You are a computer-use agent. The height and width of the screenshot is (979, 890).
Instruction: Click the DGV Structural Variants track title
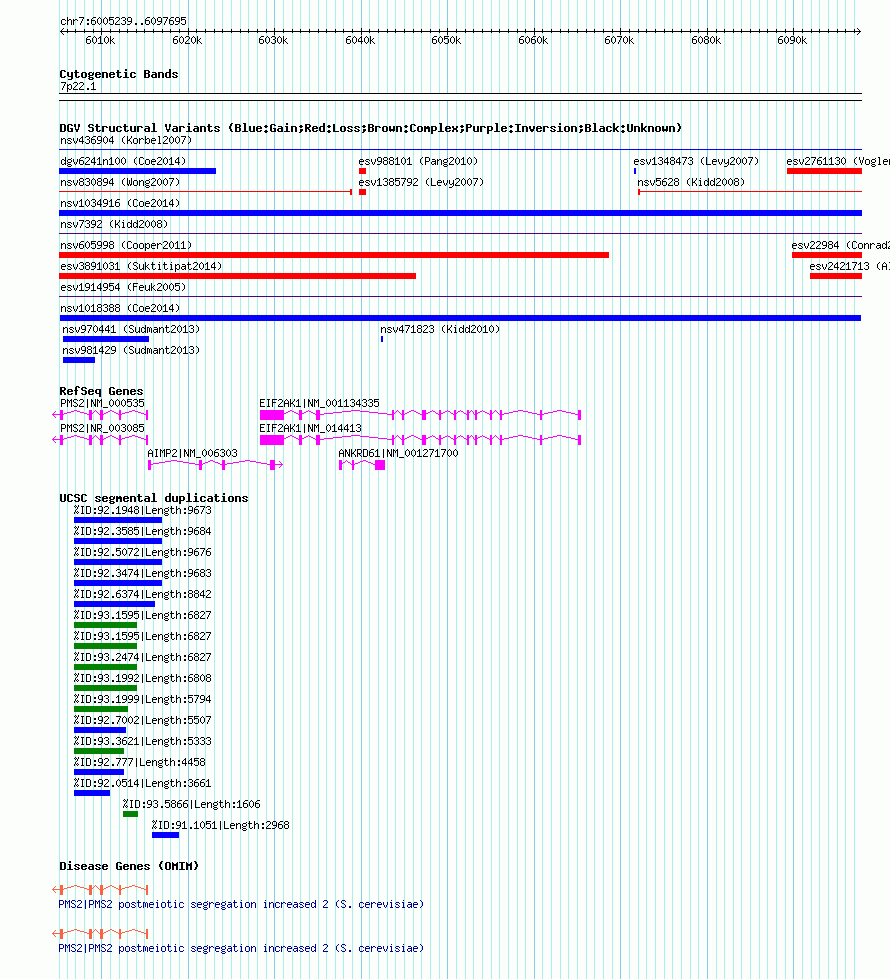point(370,128)
